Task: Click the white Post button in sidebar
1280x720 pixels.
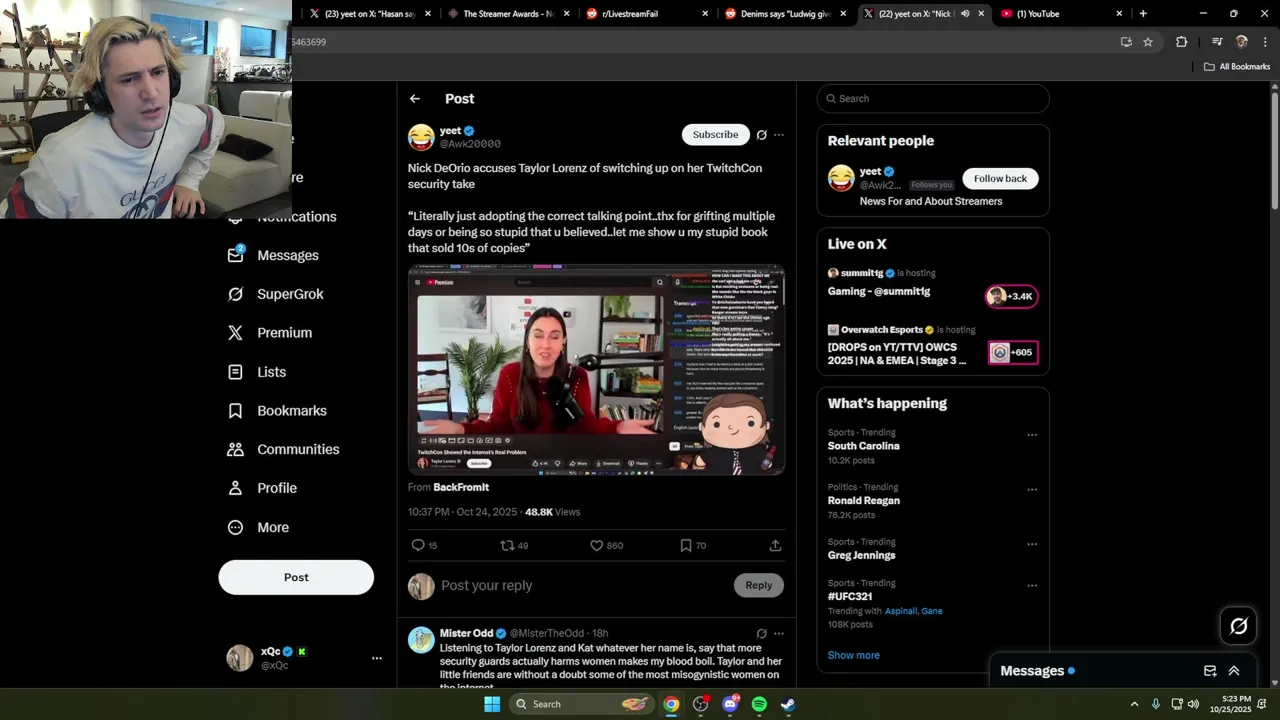Action: coord(296,578)
